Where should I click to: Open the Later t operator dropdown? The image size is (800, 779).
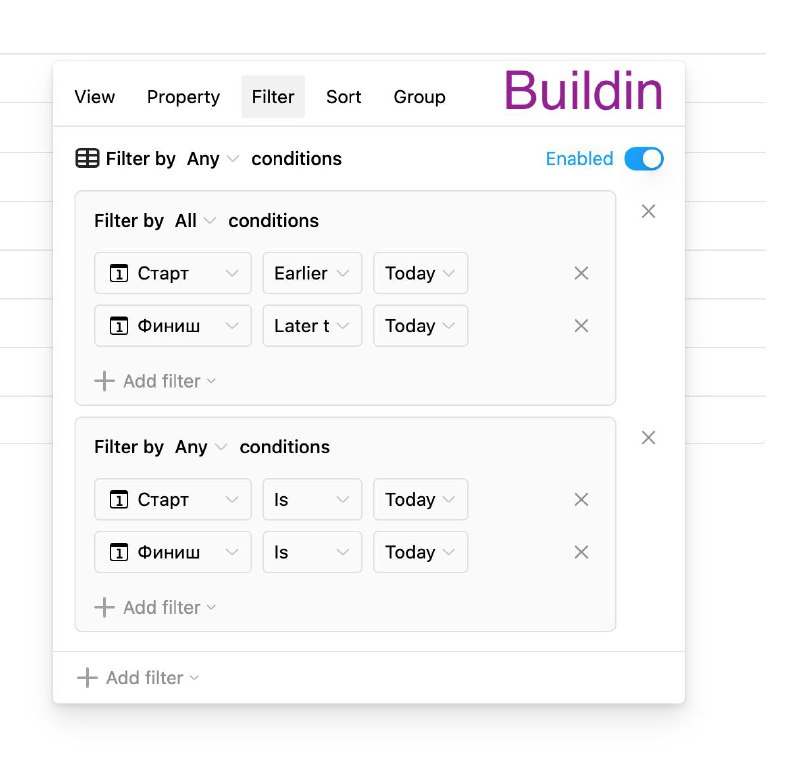point(312,325)
